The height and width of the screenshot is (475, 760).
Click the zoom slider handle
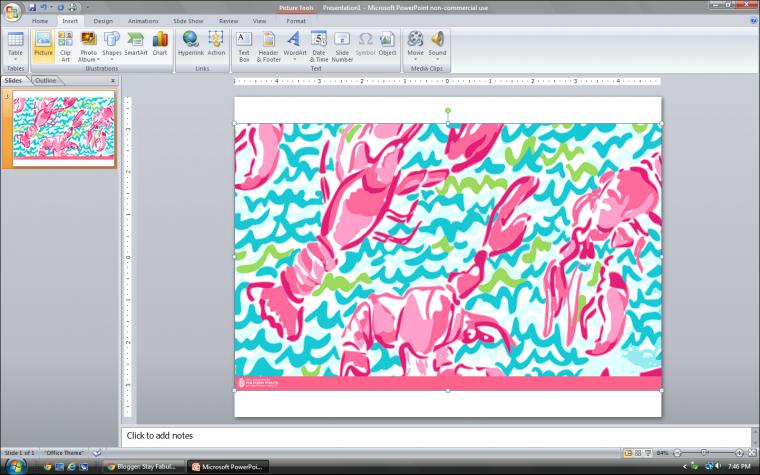tap(704, 453)
